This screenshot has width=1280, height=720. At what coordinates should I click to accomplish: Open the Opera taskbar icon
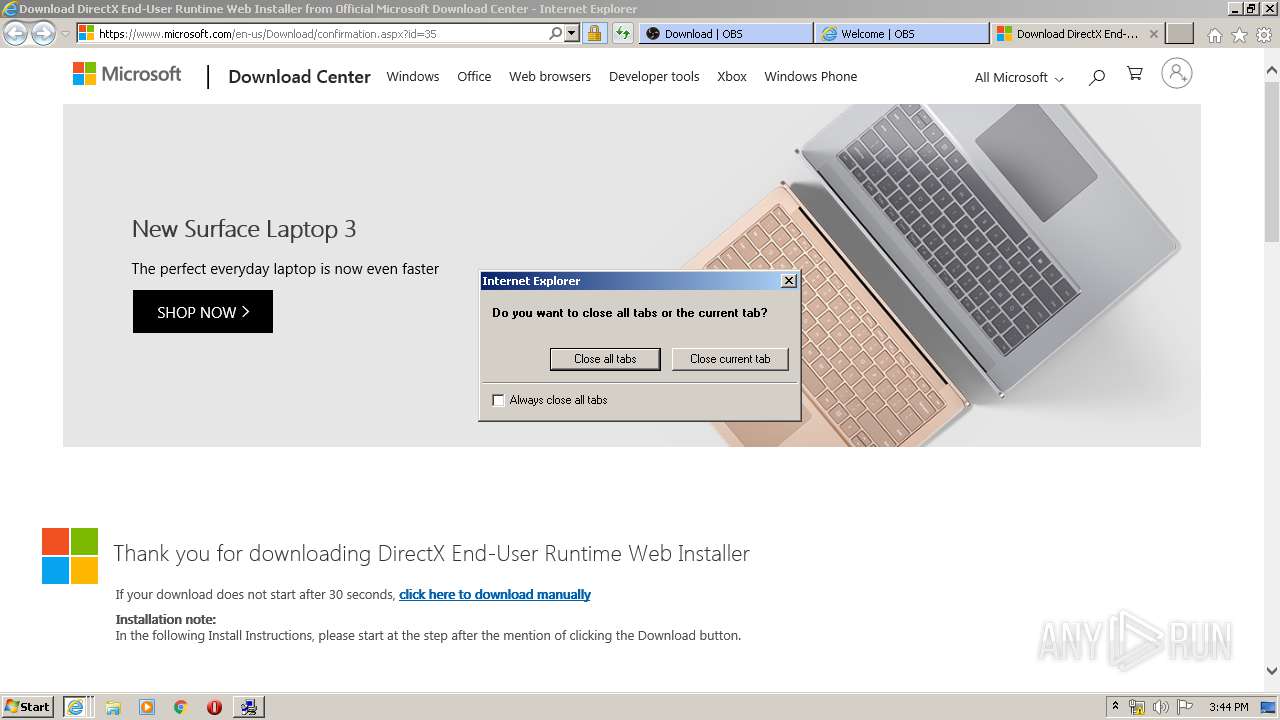pyautogui.click(x=214, y=707)
